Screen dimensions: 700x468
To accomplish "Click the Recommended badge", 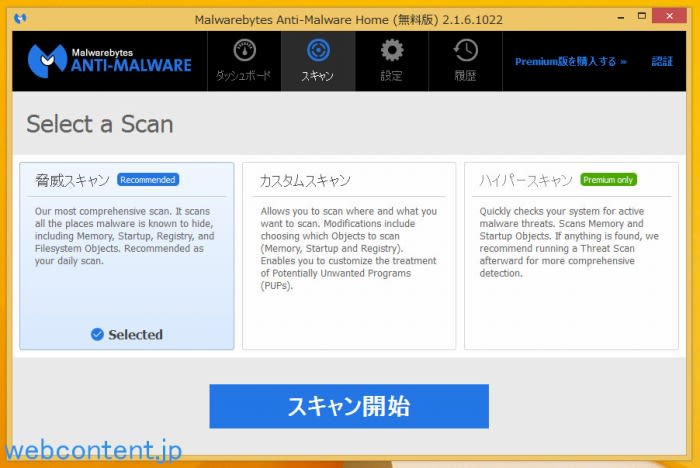I will point(148,180).
